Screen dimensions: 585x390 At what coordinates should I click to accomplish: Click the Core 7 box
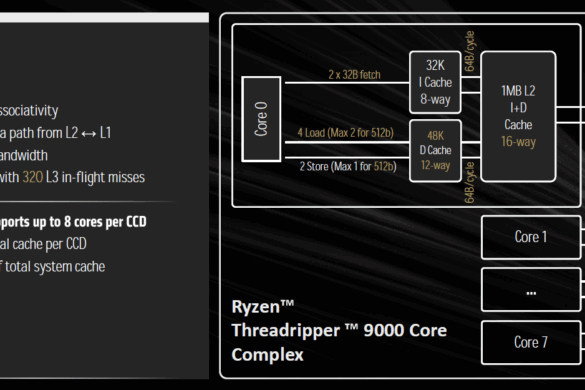(x=531, y=342)
